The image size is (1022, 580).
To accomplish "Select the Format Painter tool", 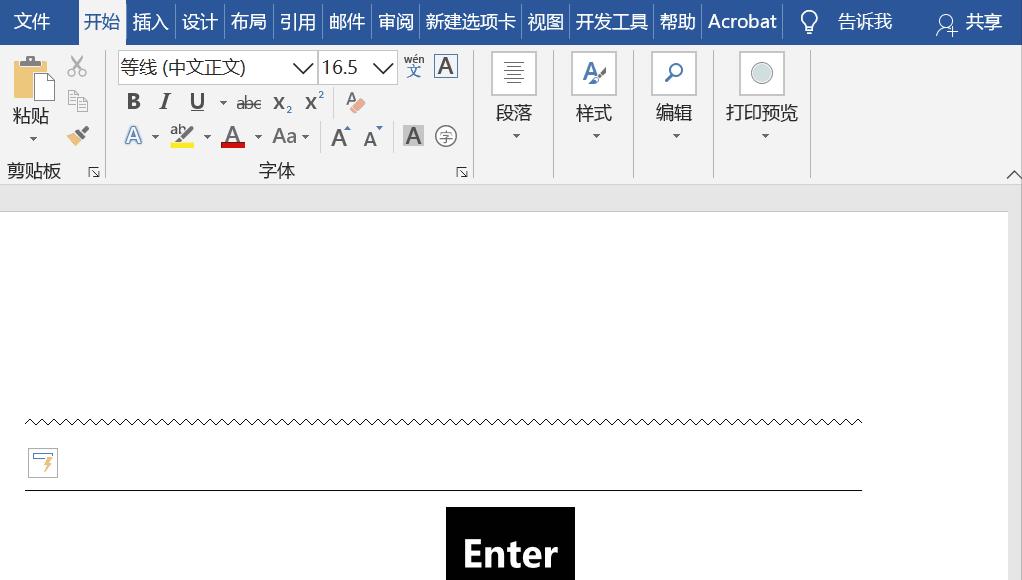I will (77, 135).
